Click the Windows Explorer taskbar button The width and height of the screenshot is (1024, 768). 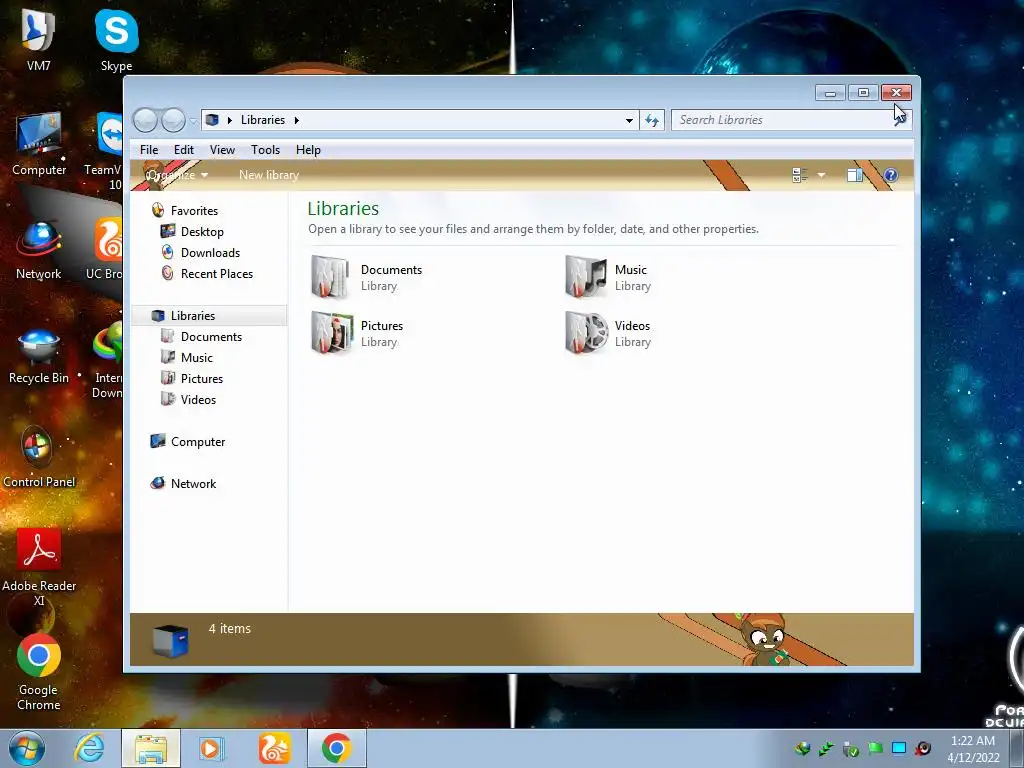(x=151, y=748)
